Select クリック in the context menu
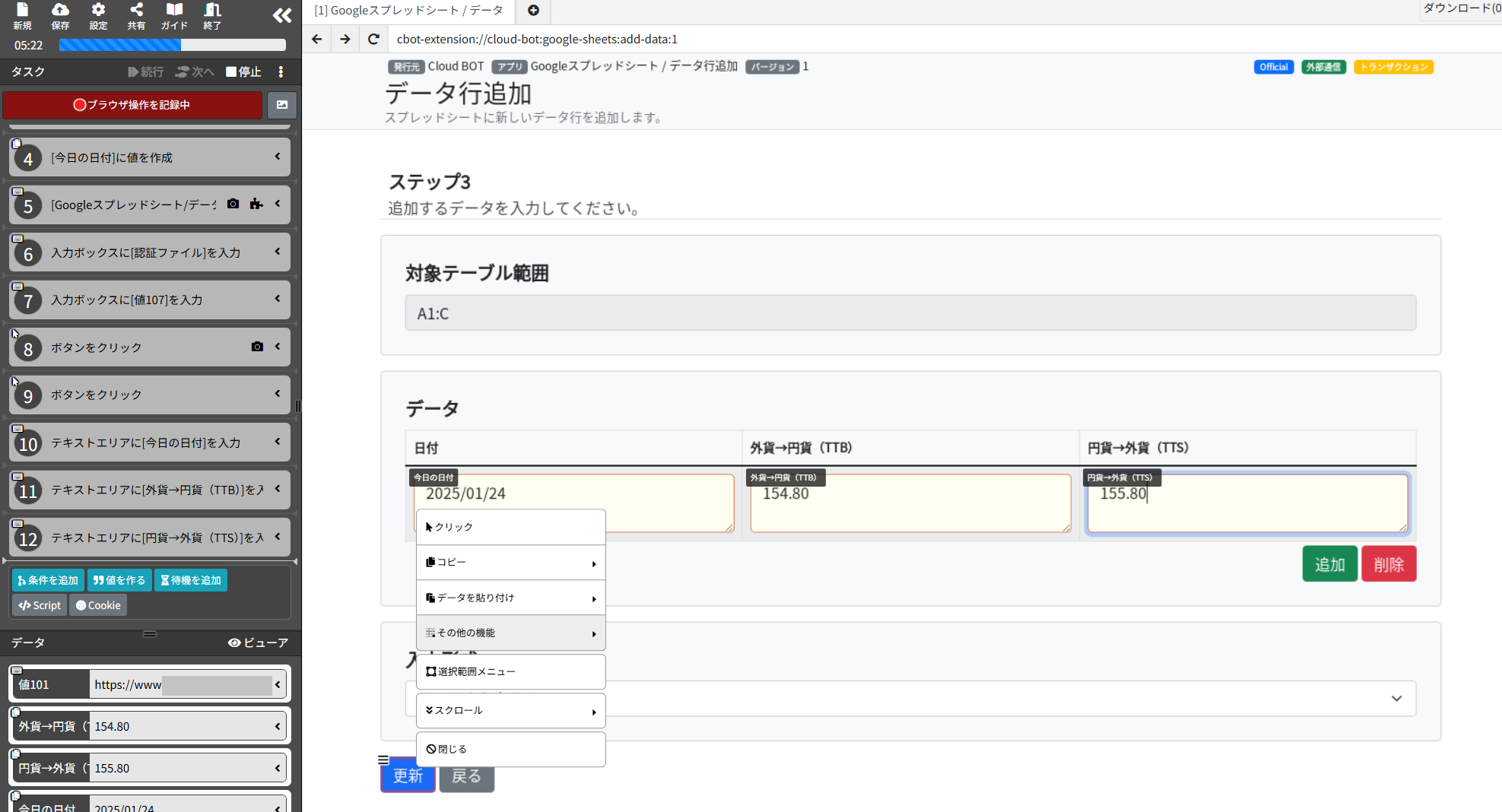This screenshot has height=812, width=1502. tap(511, 527)
